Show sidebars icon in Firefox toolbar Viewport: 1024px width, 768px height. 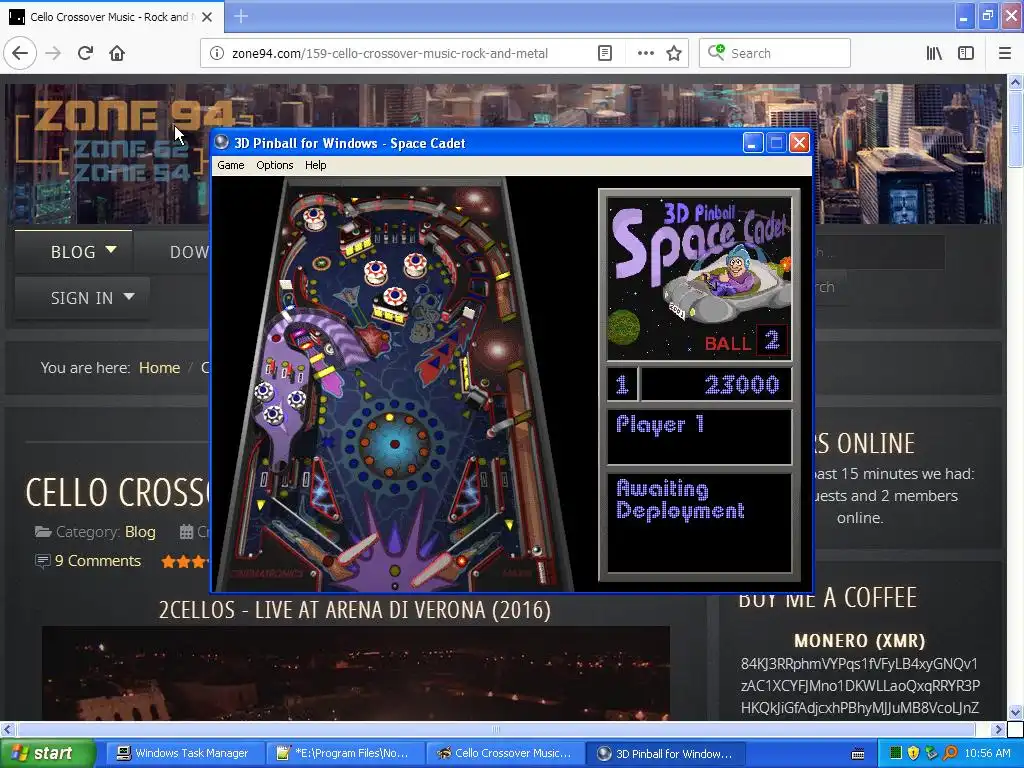point(966,53)
